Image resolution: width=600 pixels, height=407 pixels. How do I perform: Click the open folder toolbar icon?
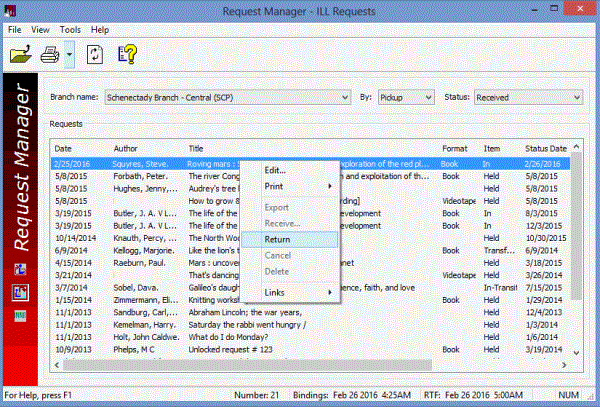(x=20, y=56)
